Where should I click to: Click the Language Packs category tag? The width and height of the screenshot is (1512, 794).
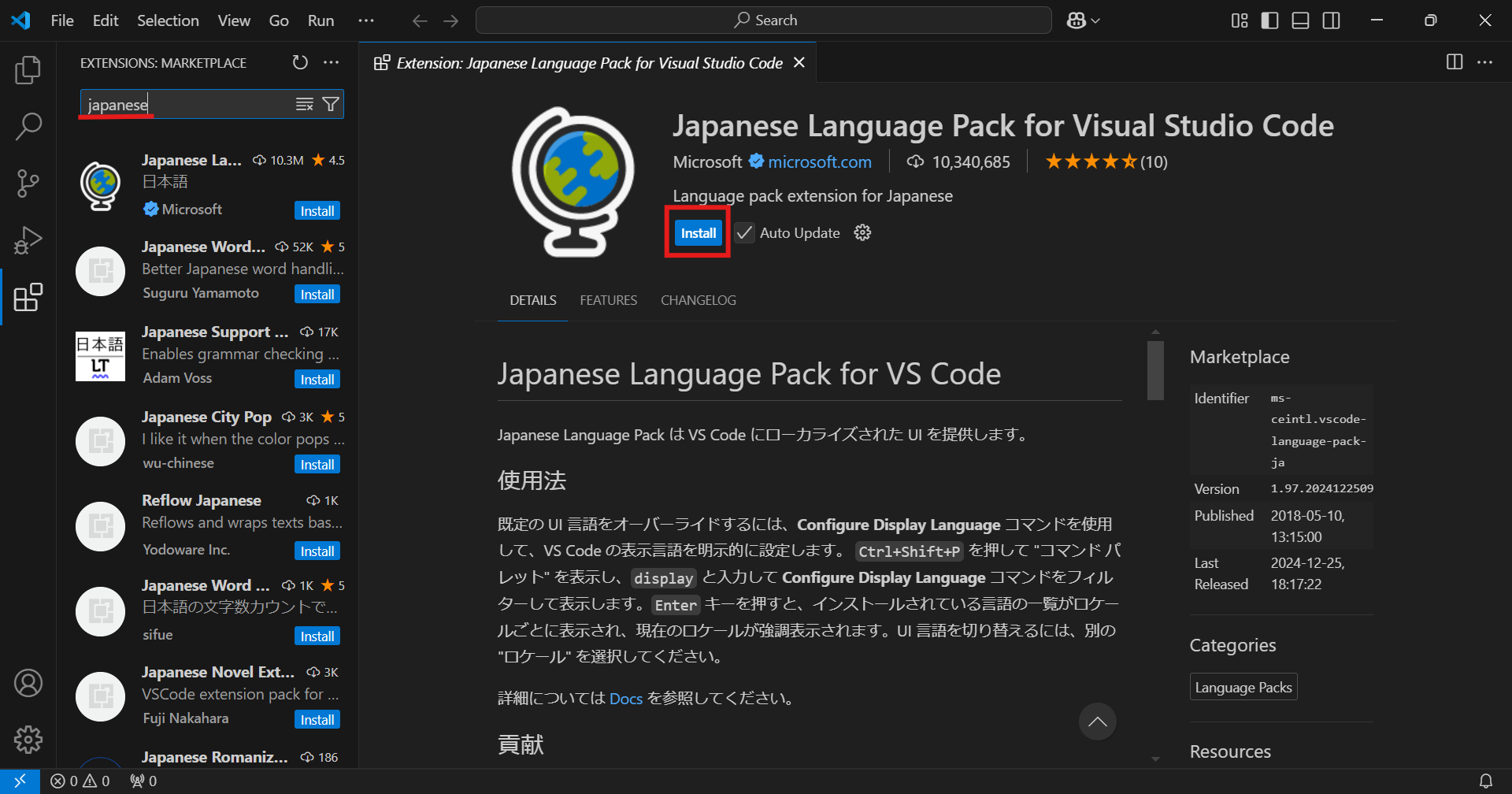(1243, 687)
